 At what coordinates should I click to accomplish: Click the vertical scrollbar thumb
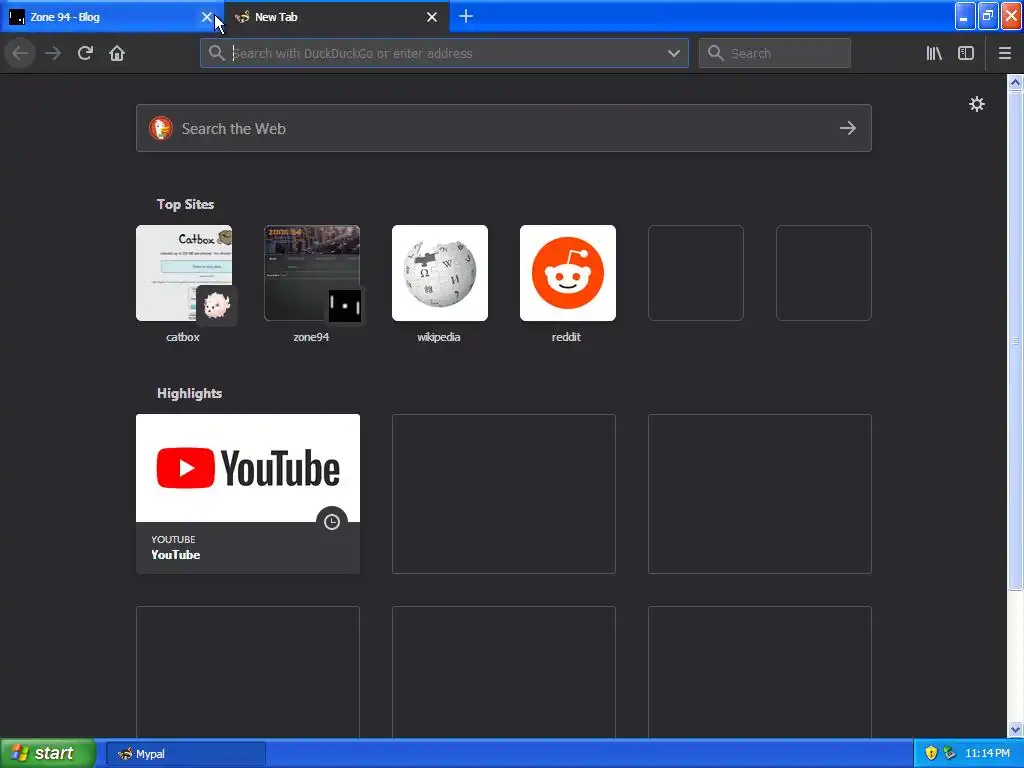click(x=1015, y=340)
